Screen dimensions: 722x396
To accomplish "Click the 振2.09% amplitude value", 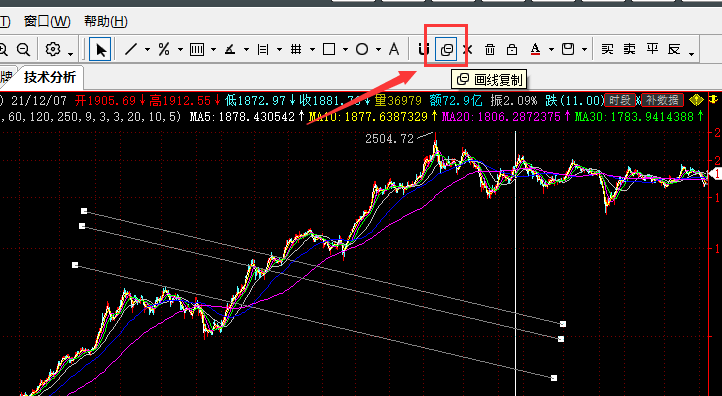I will (x=513, y=100).
